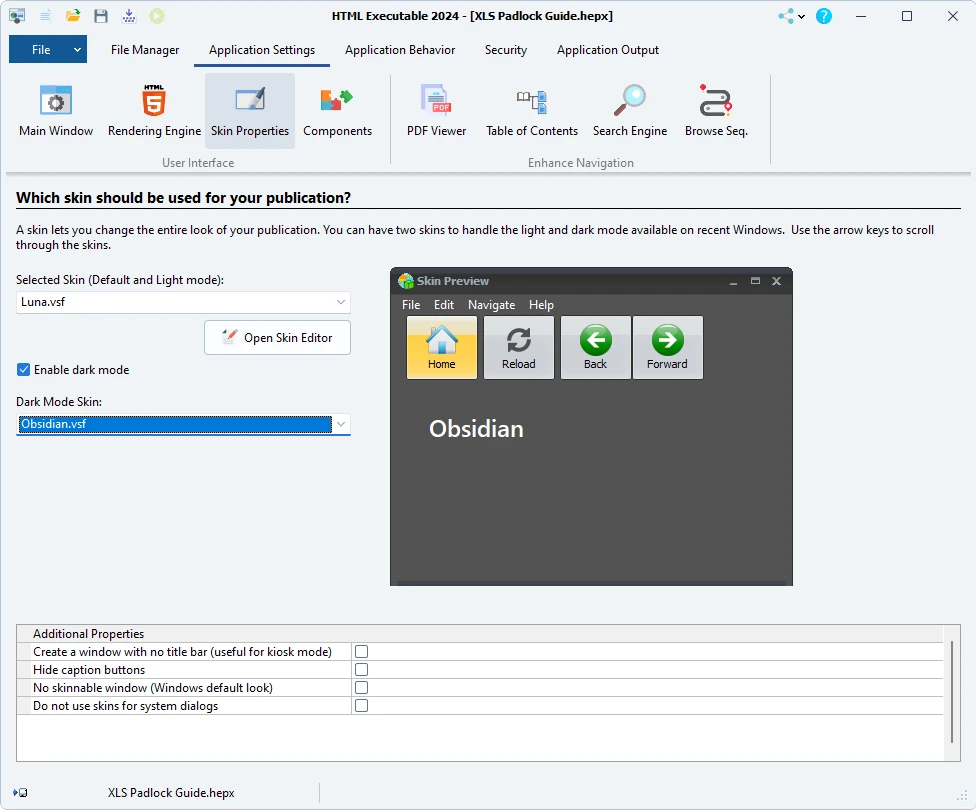This screenshot has height=810, width=976.
Task: Open the help question mark icon
Action: [823, 16]
